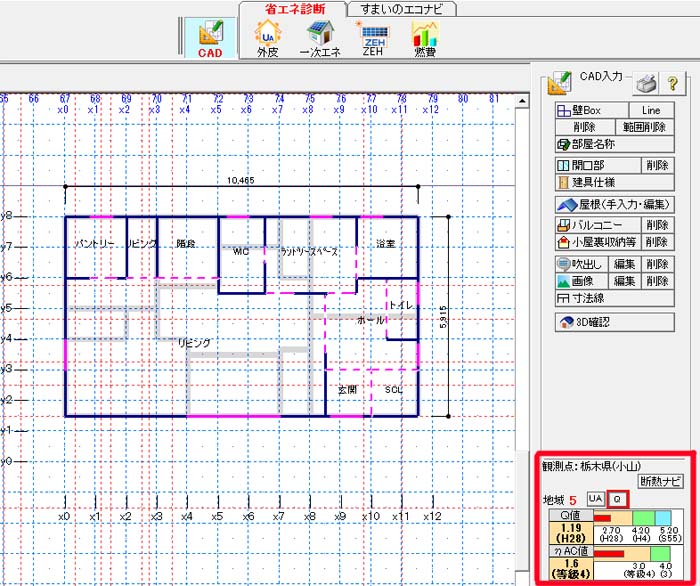This screenshot has height=586, width=700.
Task: Select the ランドリースペース room label
Action: point(309,252)
